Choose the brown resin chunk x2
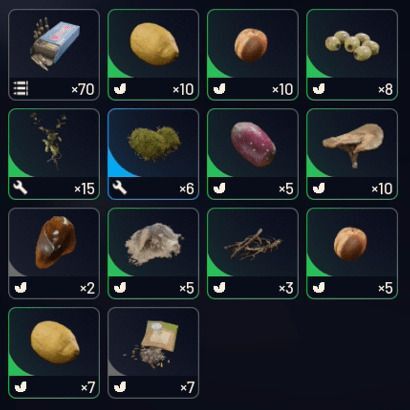Screen dimensions: 410x410 pos(54,253)
